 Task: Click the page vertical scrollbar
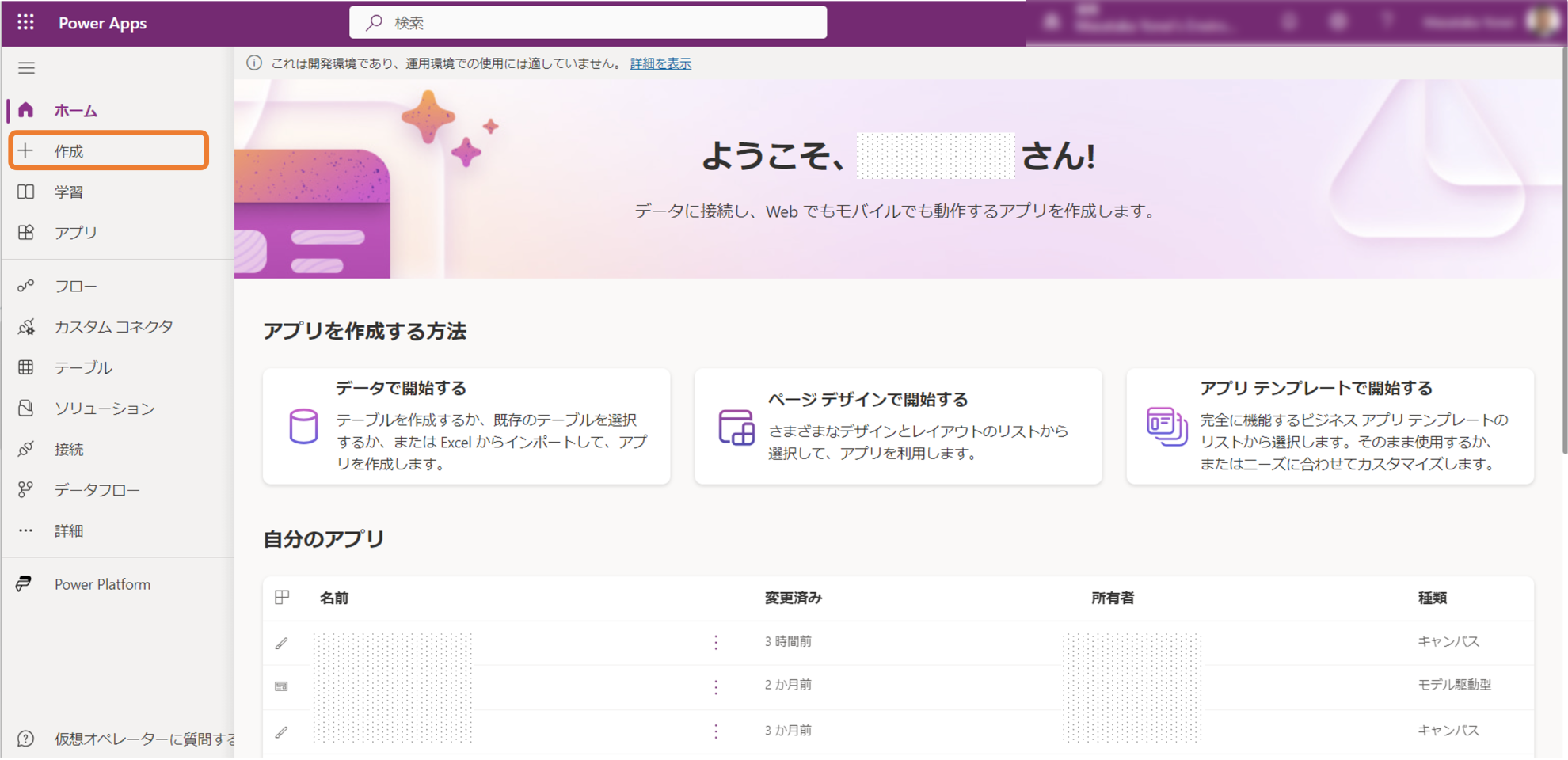tap(1564, 252)
